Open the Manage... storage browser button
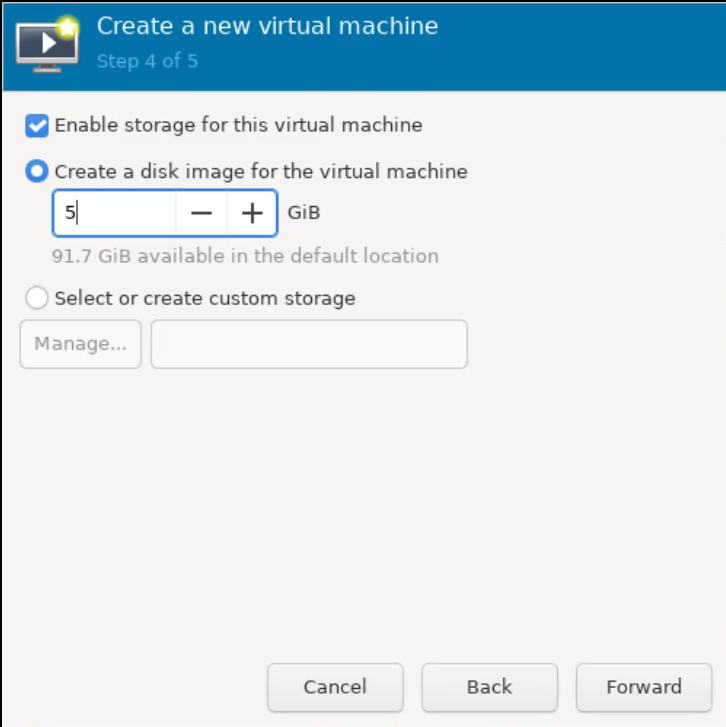Viewport: 726px width, 727px height. [80, 344]
